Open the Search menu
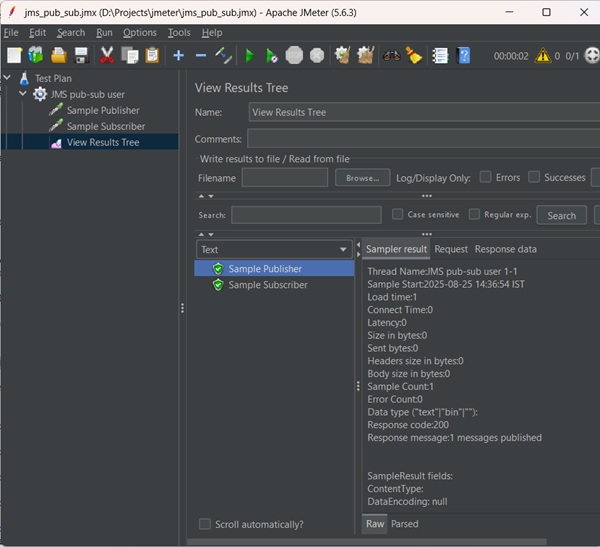 71,33
